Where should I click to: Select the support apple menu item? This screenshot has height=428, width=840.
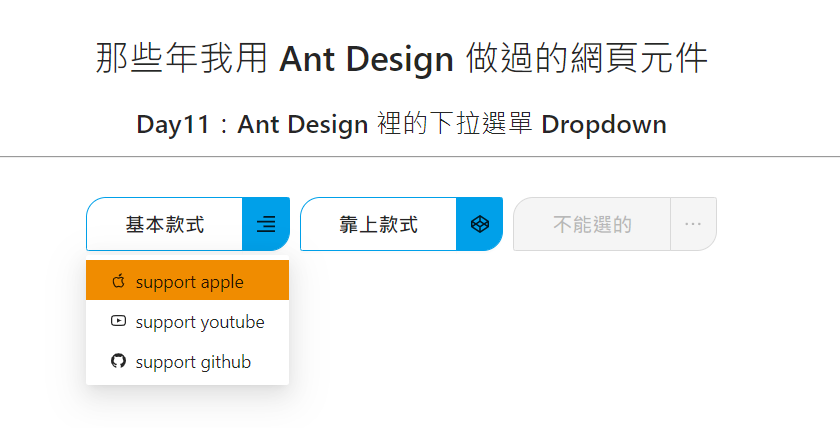(188, 280)
